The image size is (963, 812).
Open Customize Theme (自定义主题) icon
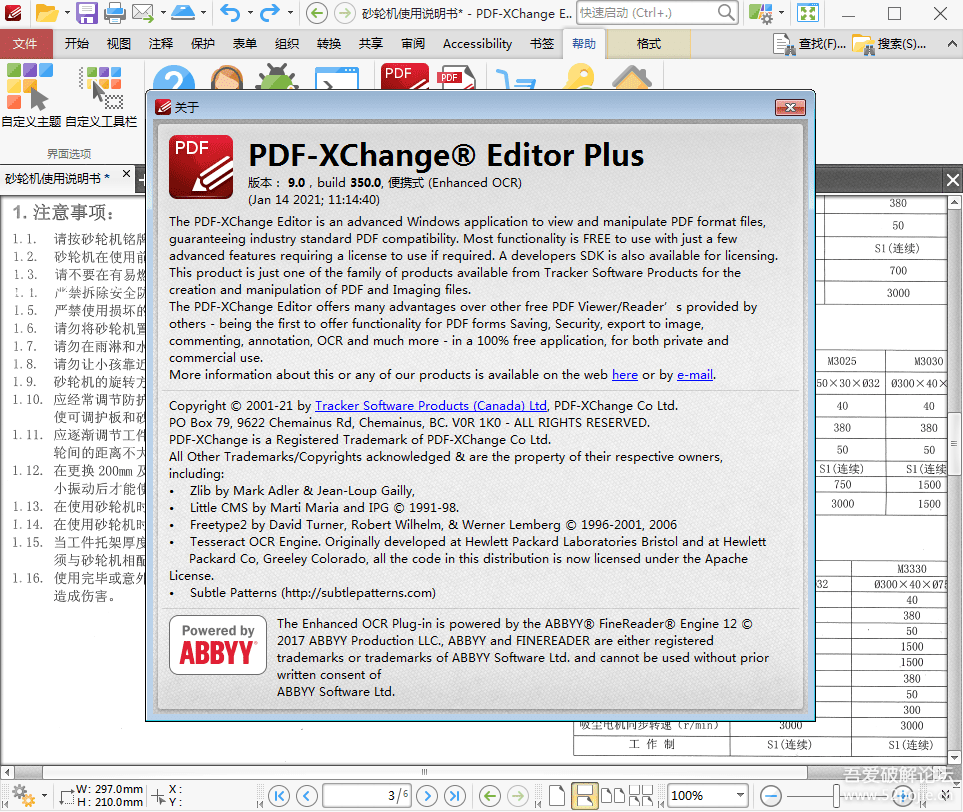[x=29, y=88]
